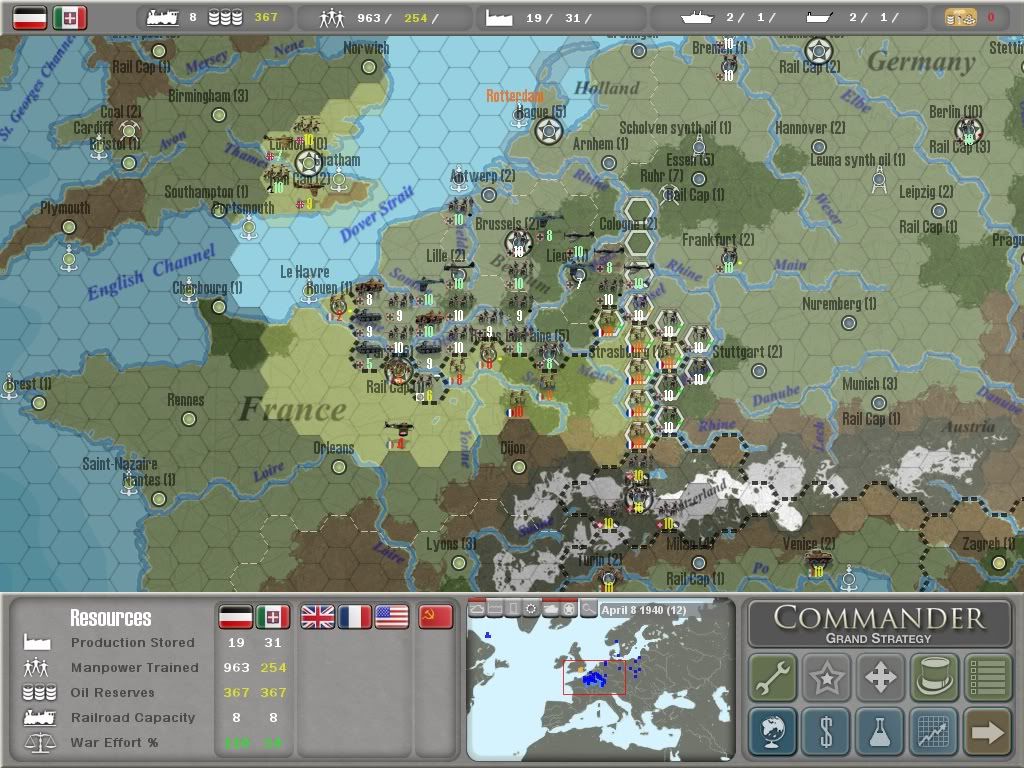Click the end turn arrow button
The height and width of the screenshot is (768, 1024).
988,731
